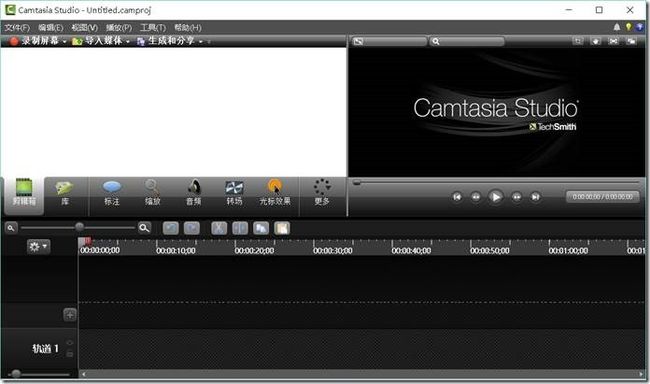Click the timeline zoom slider handle

click(x=79, y=227)
